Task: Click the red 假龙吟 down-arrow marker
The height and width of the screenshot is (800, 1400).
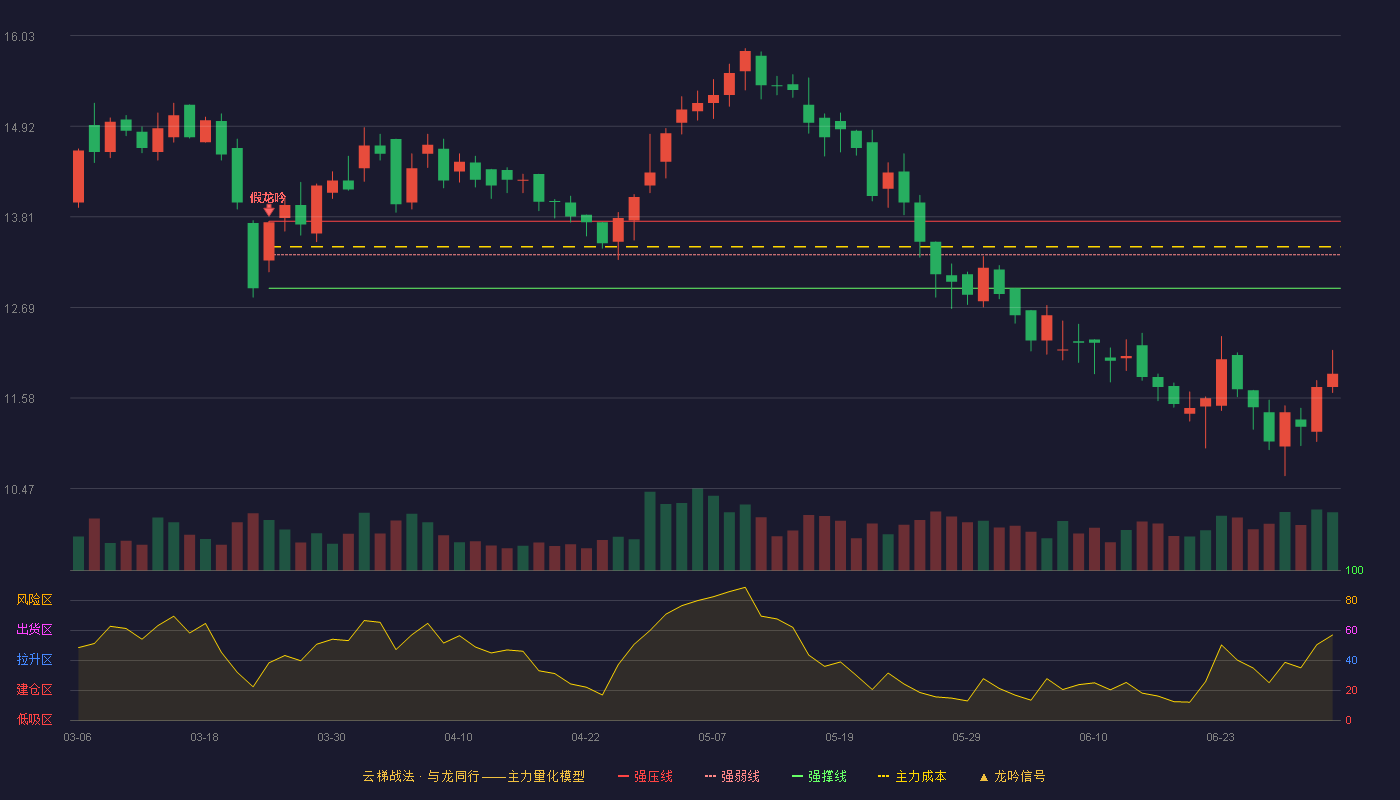Action: point(268,210)
